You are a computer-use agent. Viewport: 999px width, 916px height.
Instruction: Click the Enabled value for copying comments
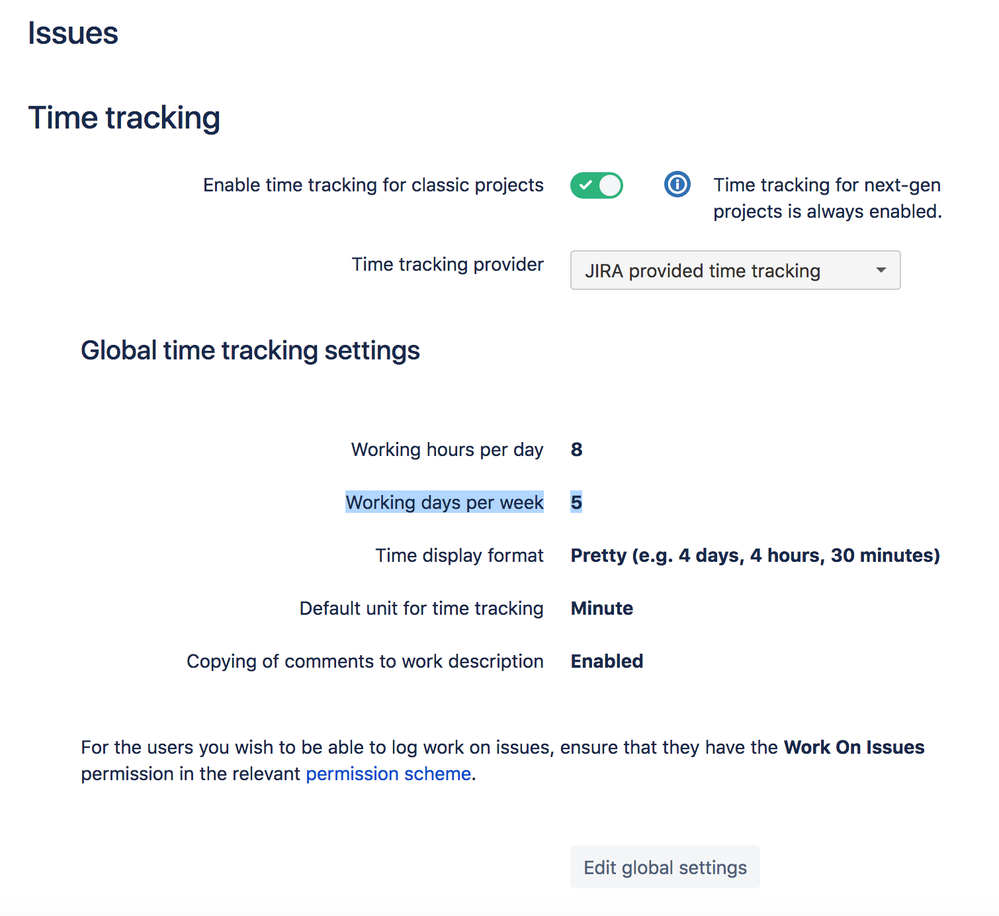click(606, 661)
